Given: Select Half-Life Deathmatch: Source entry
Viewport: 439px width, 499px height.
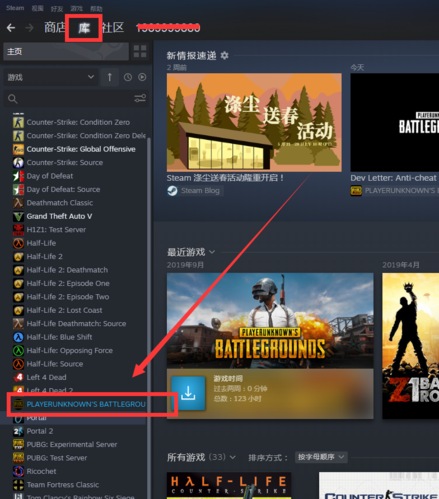Looking at the screenshot, I should [x=76, y=324].
